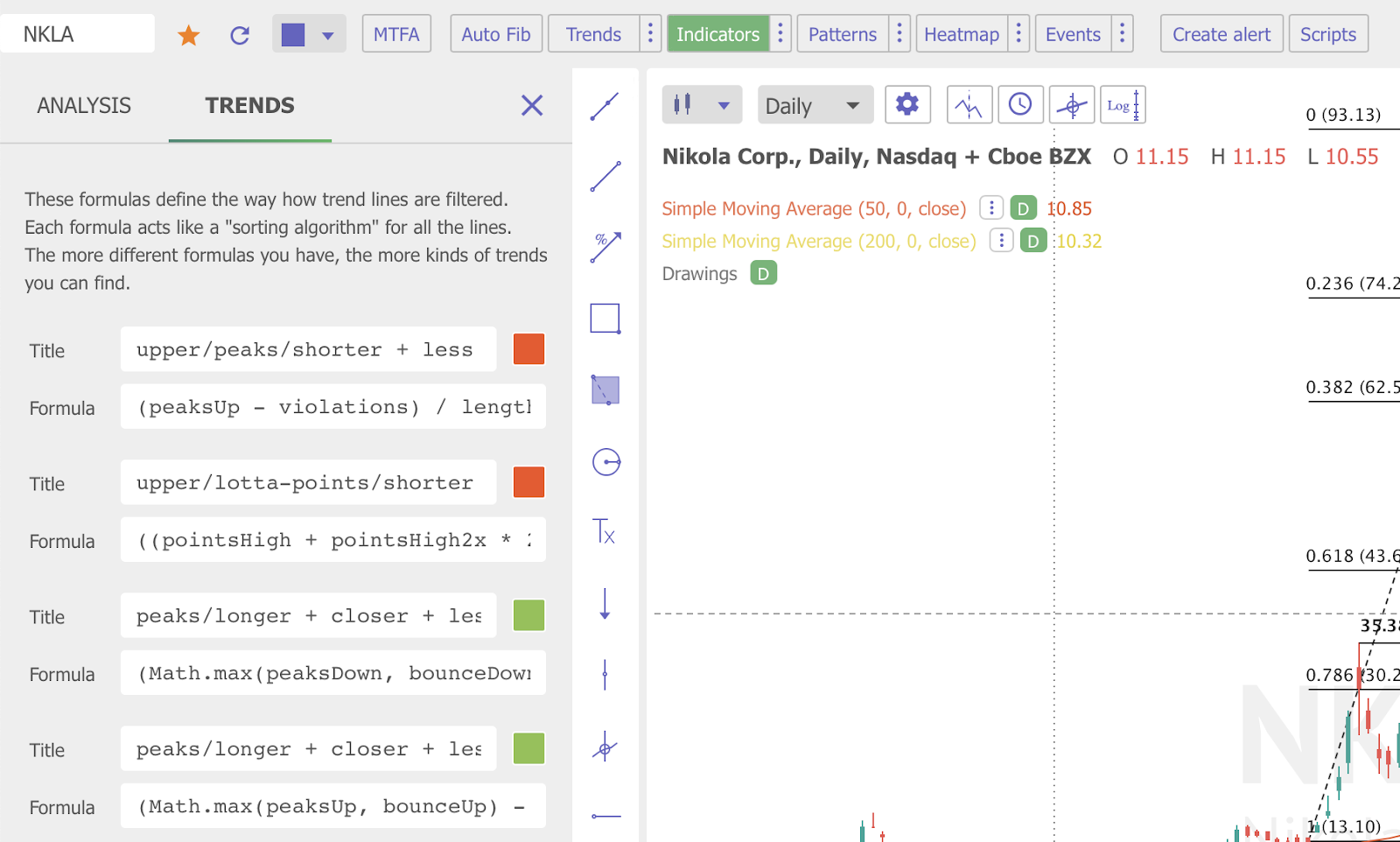The image size is (1400, 842).
Task: Open Patterns options three-dot menu
Action: click(899, 34)
